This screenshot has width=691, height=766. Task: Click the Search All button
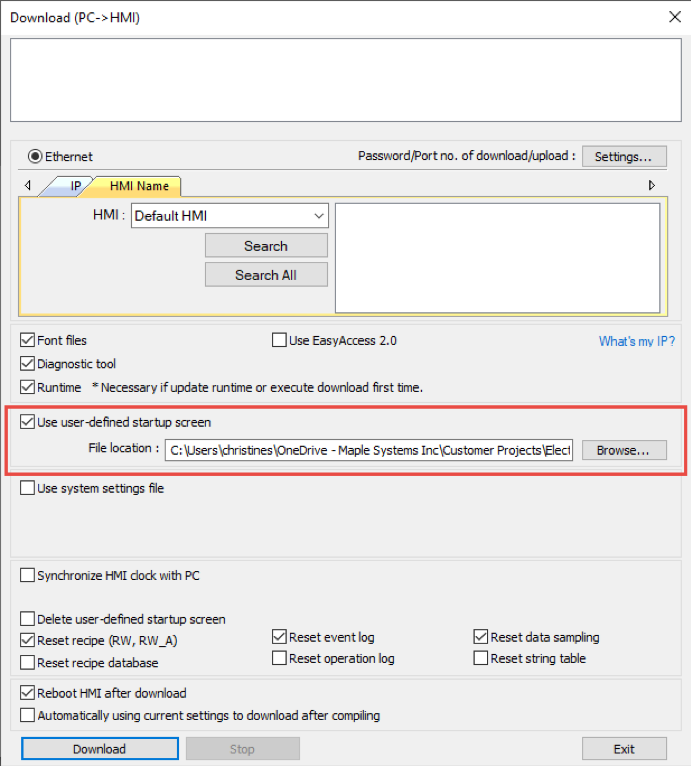point(266,275)
